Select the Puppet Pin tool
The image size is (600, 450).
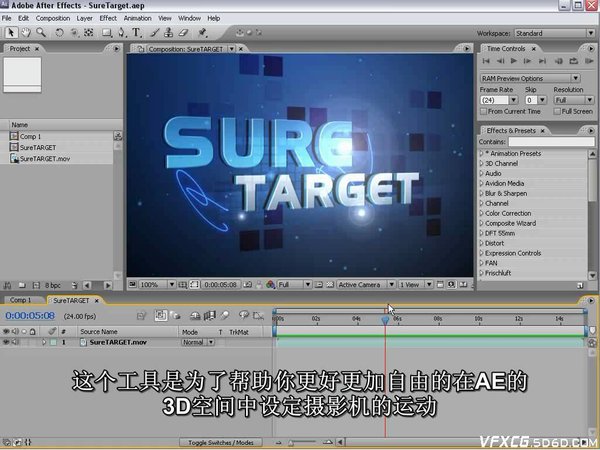pos(202,33)
